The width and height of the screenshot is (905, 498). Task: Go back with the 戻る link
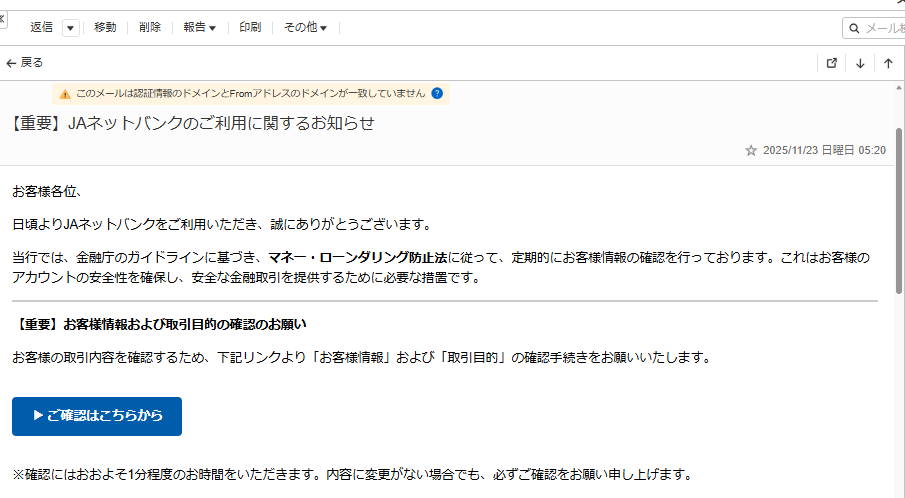coord(24,62)
